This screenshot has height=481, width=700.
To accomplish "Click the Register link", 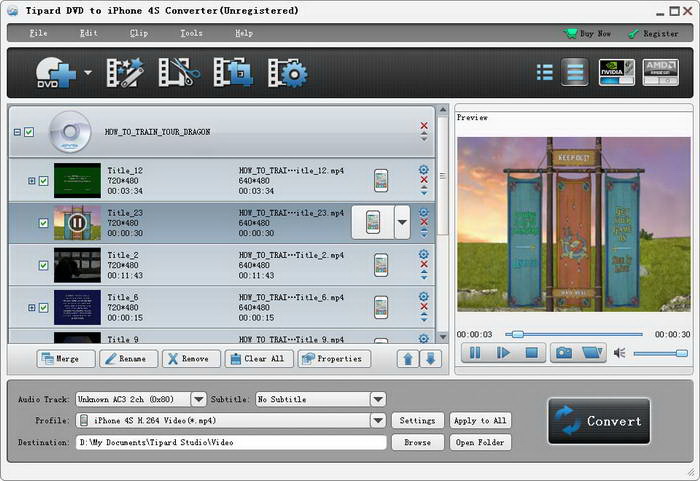I will click(x=653, y=33).
